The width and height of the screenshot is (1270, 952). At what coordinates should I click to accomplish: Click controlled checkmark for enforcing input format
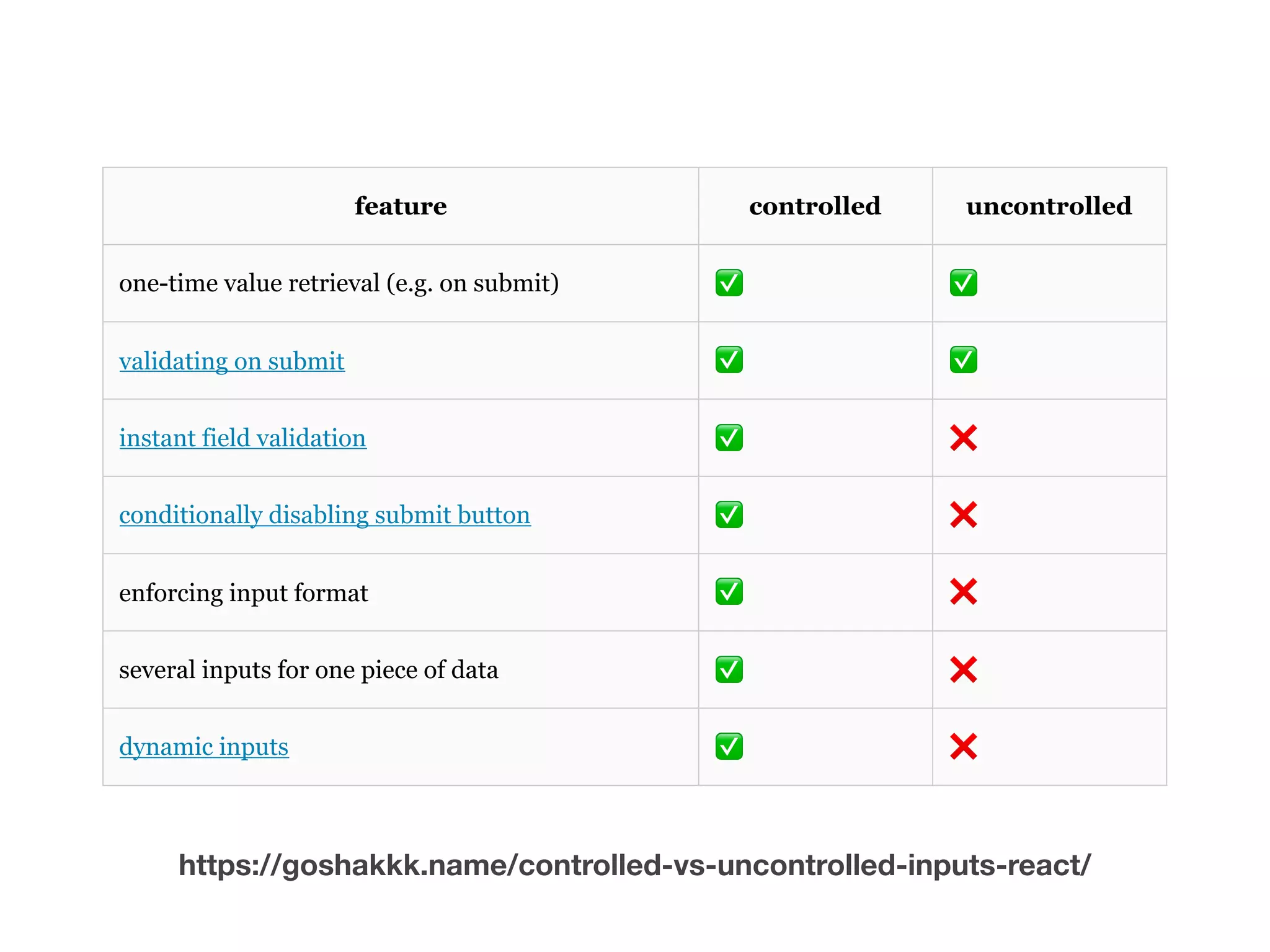[729, 592]
